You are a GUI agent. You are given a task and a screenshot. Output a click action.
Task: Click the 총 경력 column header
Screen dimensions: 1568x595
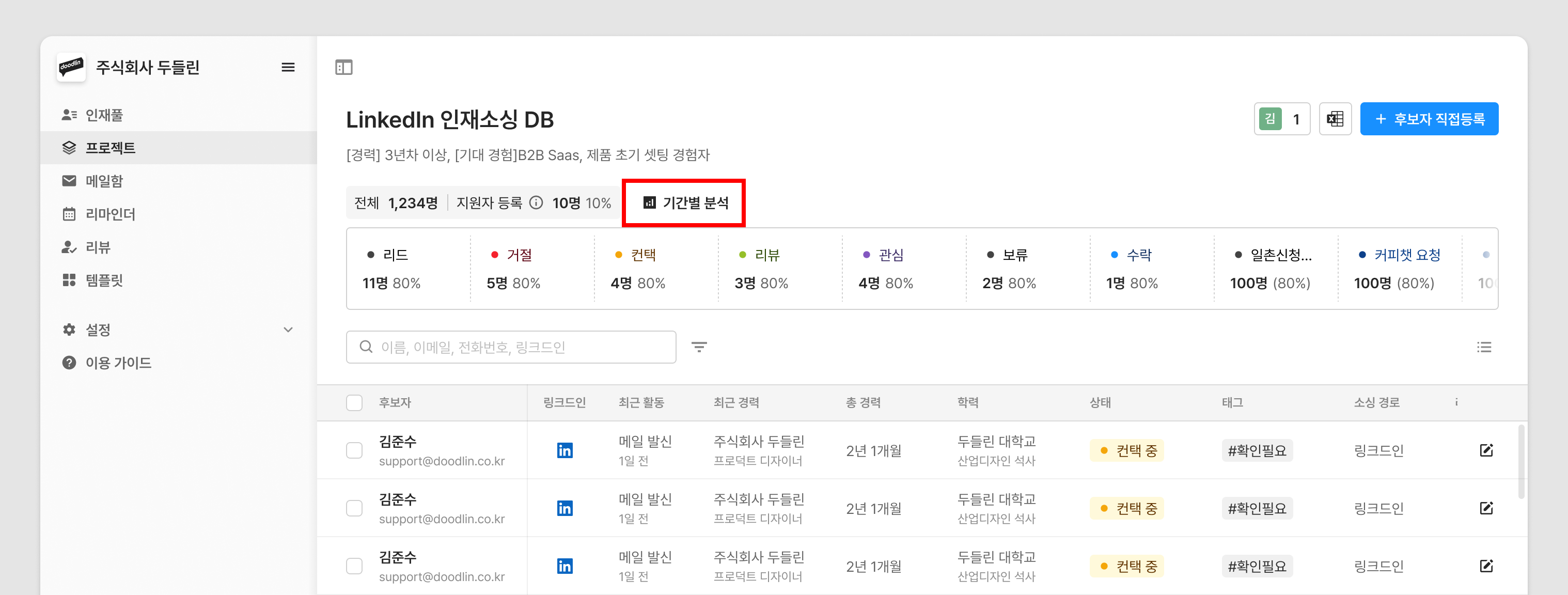(x=863, y=402)
